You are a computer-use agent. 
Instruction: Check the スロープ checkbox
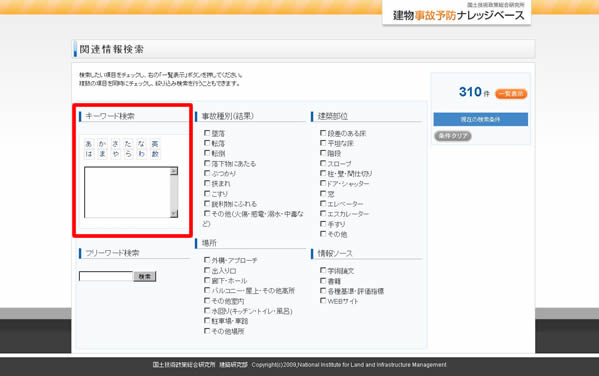[x=323, y=163]
